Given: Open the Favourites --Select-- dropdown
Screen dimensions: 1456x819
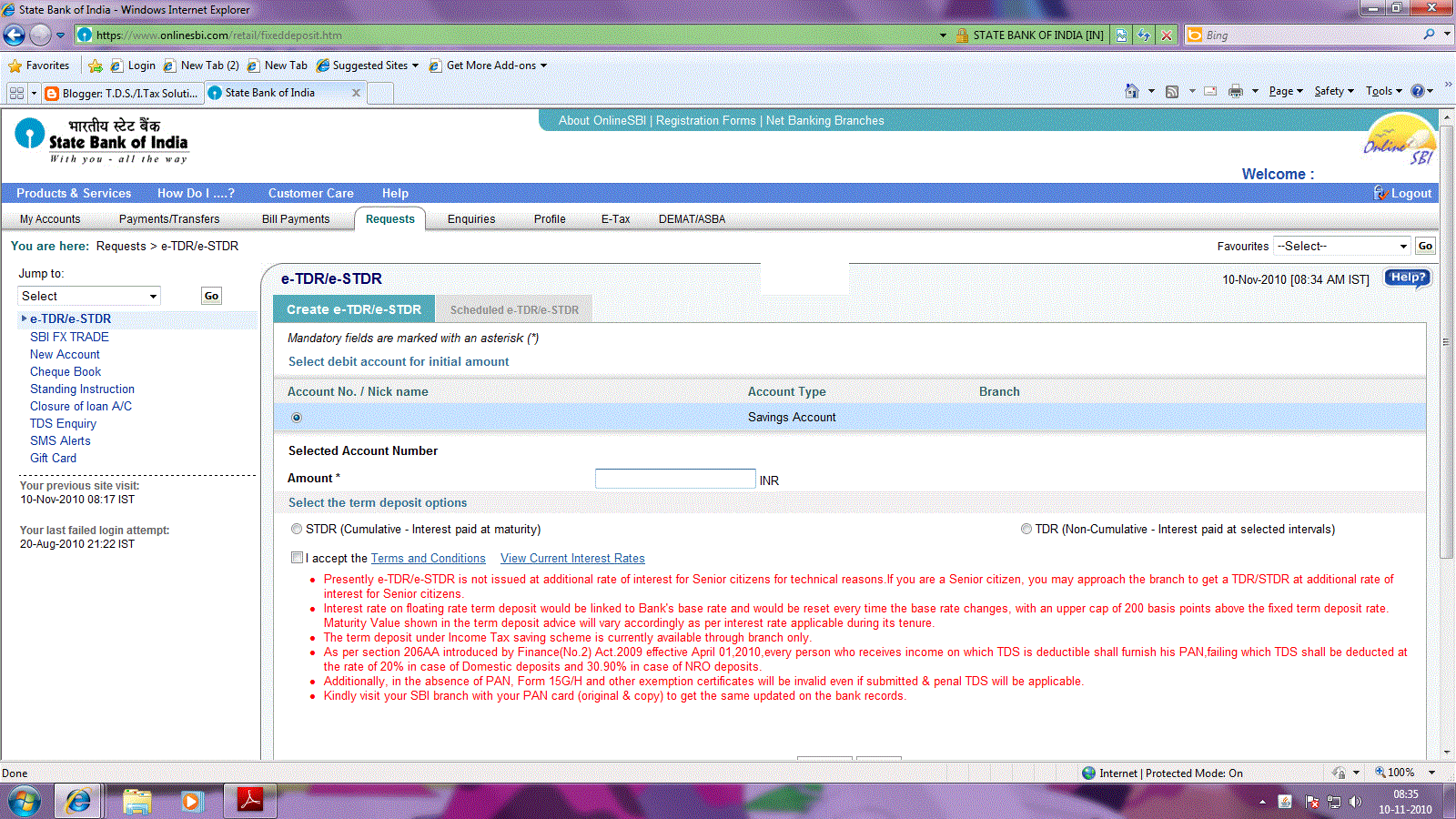Looking at the screenshot, I should point(1341,246).
